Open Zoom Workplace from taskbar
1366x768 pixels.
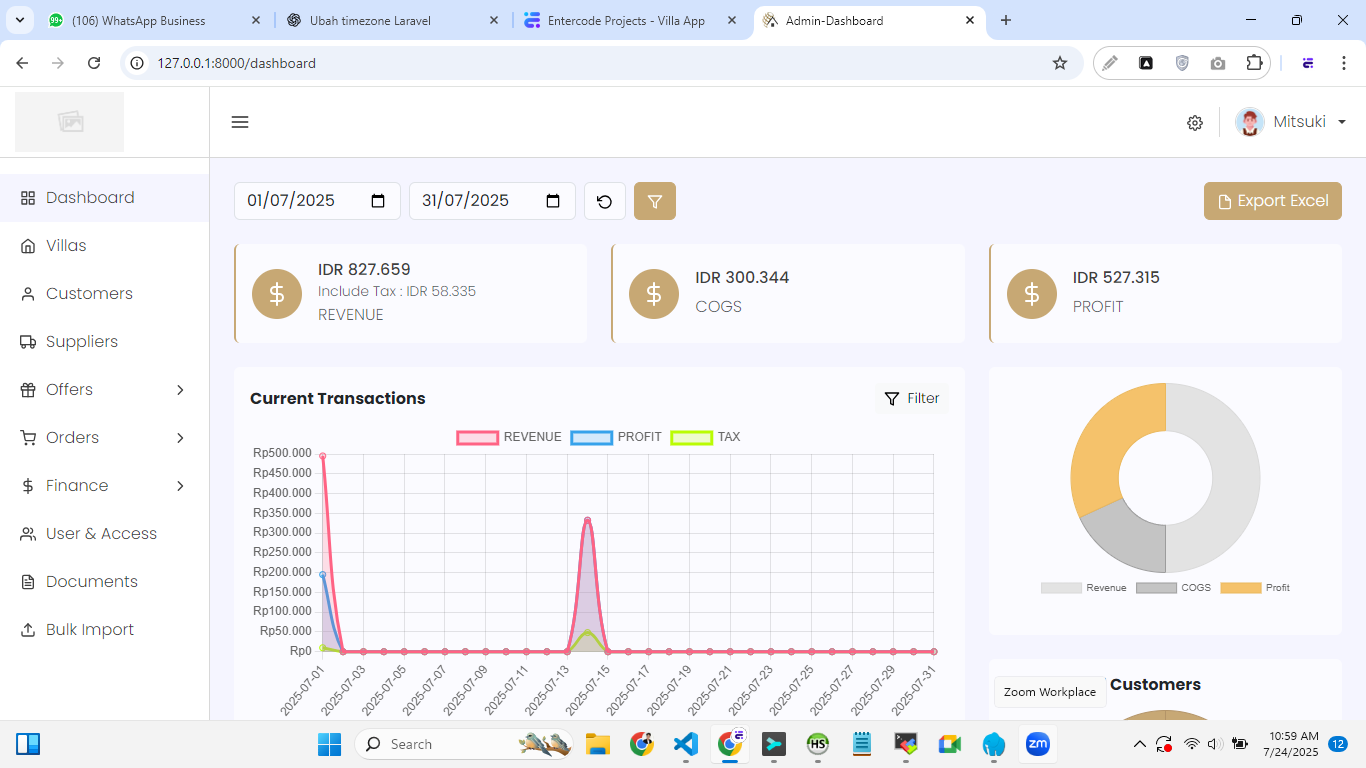[x=1037, y=744]
